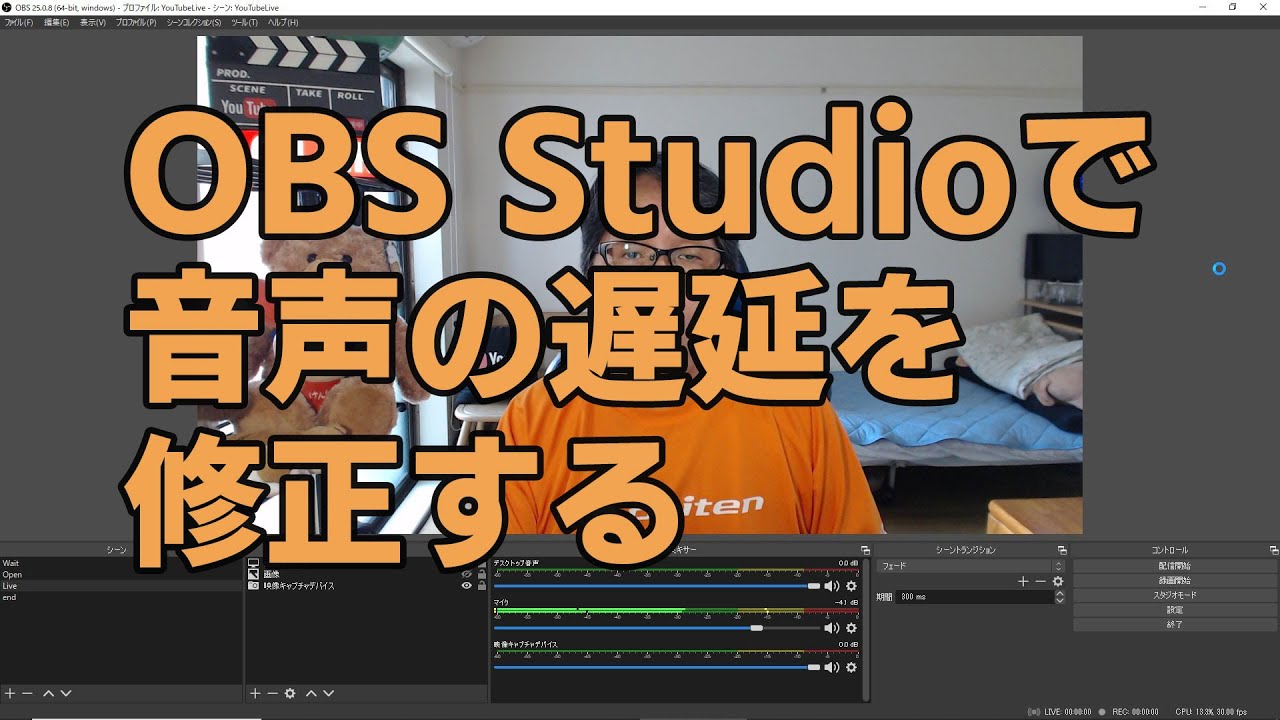Select the end scene

pos(121,597)
